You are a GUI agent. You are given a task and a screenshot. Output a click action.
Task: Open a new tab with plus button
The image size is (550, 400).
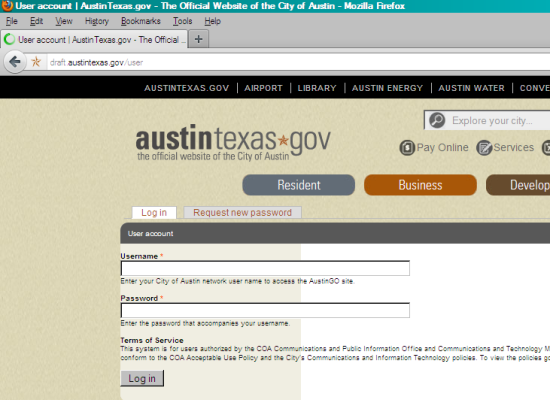click(199, 39)
